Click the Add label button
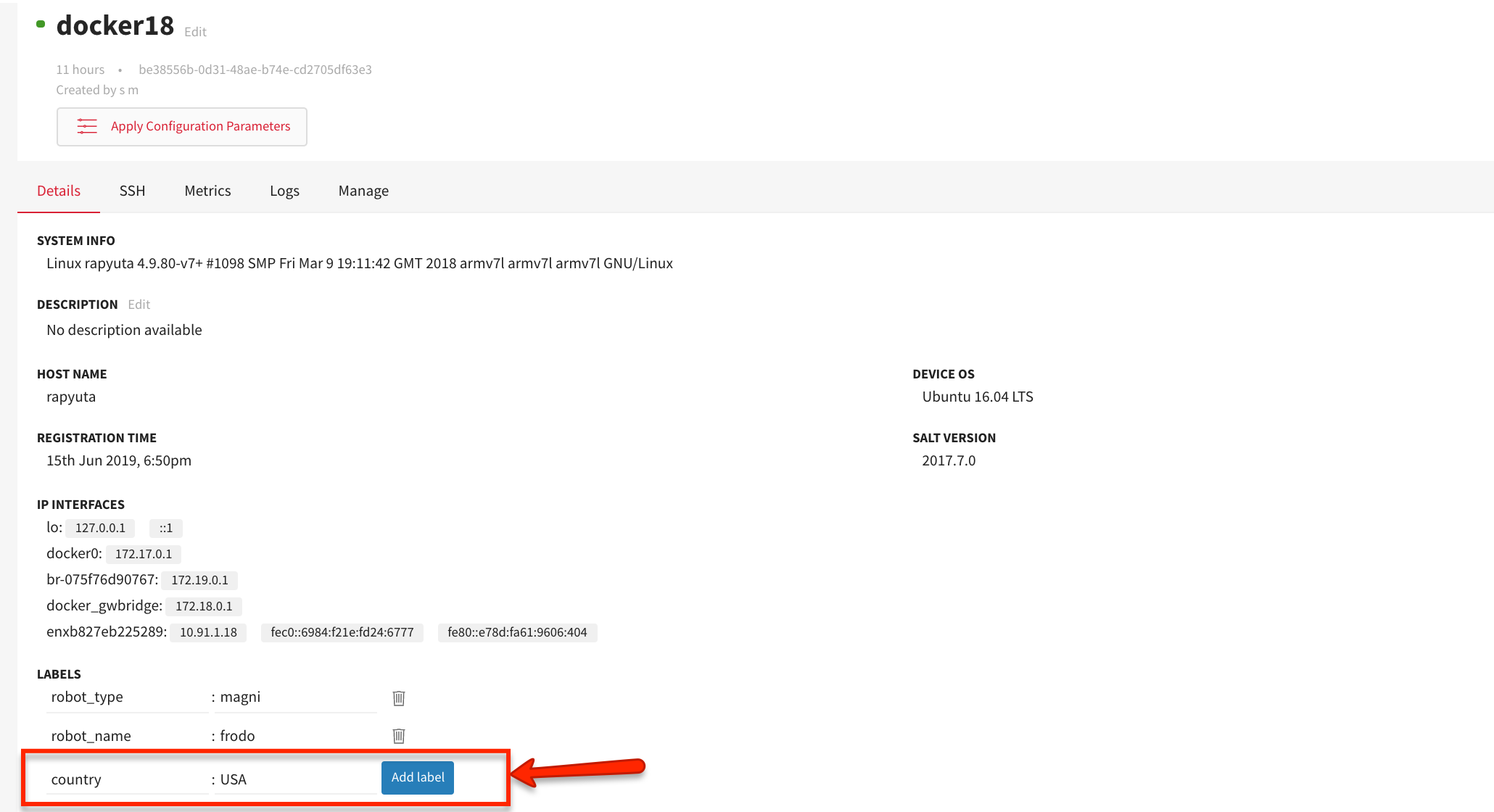The width and height of the screenshot is (1494, 812). [x=418, y=777]
